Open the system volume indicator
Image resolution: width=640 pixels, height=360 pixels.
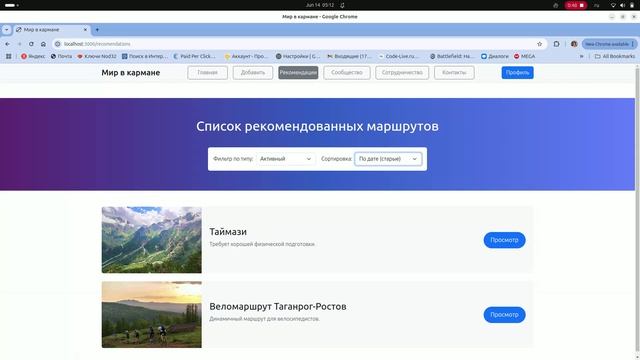[x=622, y=5]
